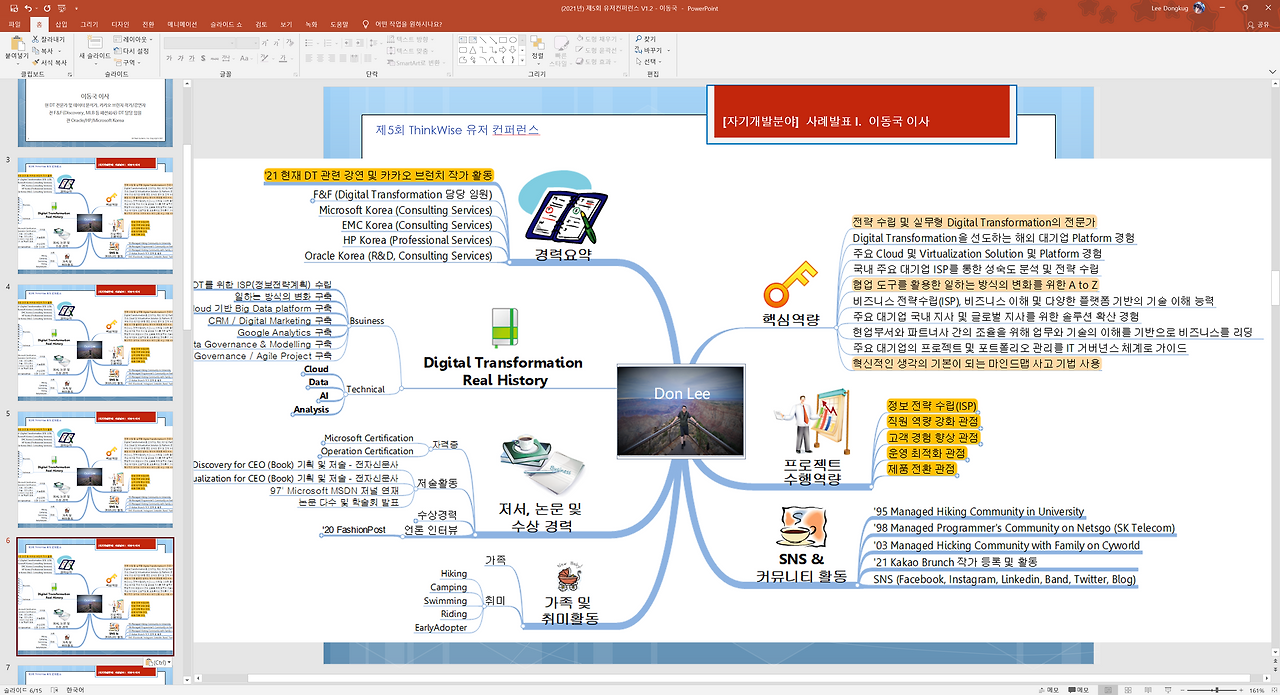
Task: Click the Cut (잘라내기) scissors button
Action: click(x=49, y=39)
